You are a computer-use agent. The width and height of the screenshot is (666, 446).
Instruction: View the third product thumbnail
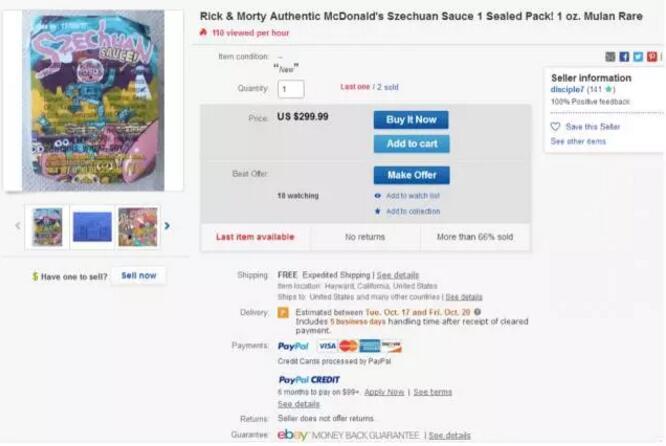[x=137, y=227]
